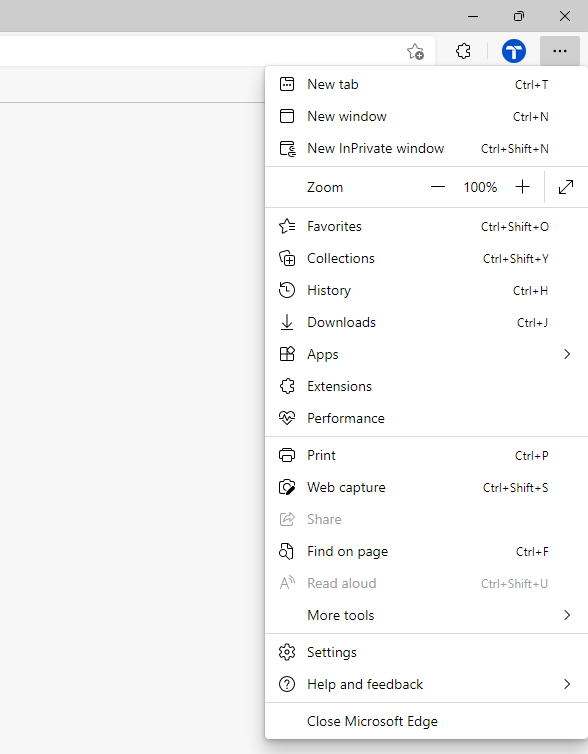Choose New InPrivate window
This screenshot has height=754, width=588.
coord(426,149)
